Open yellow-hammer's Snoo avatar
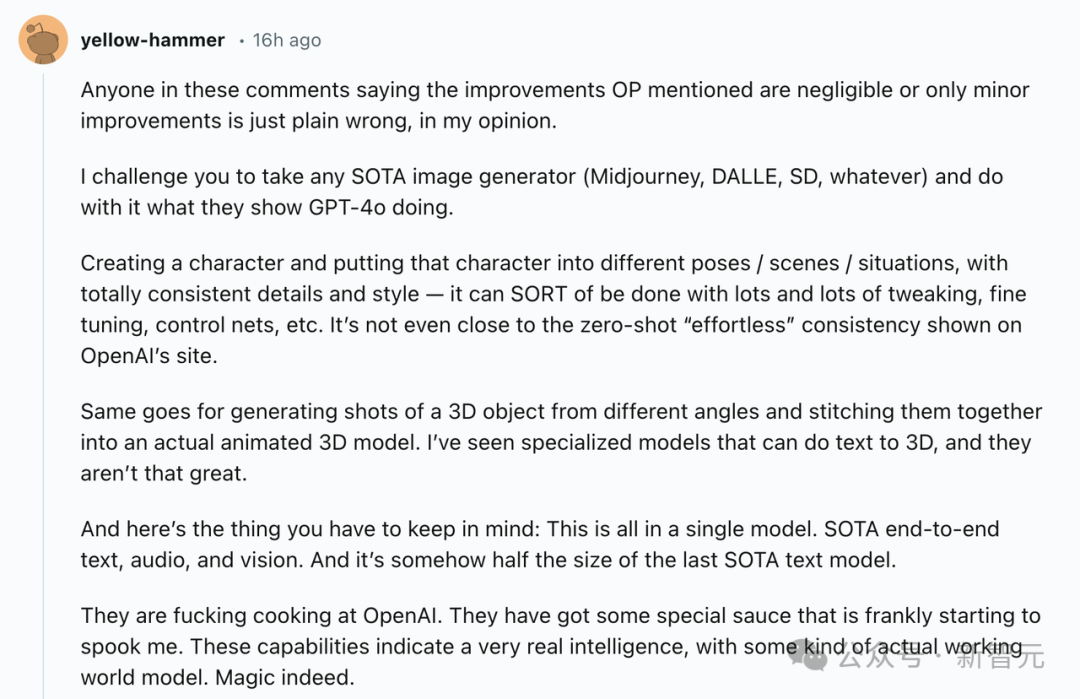This screenshot has width=1080, height=699. [x=43, y=40]
